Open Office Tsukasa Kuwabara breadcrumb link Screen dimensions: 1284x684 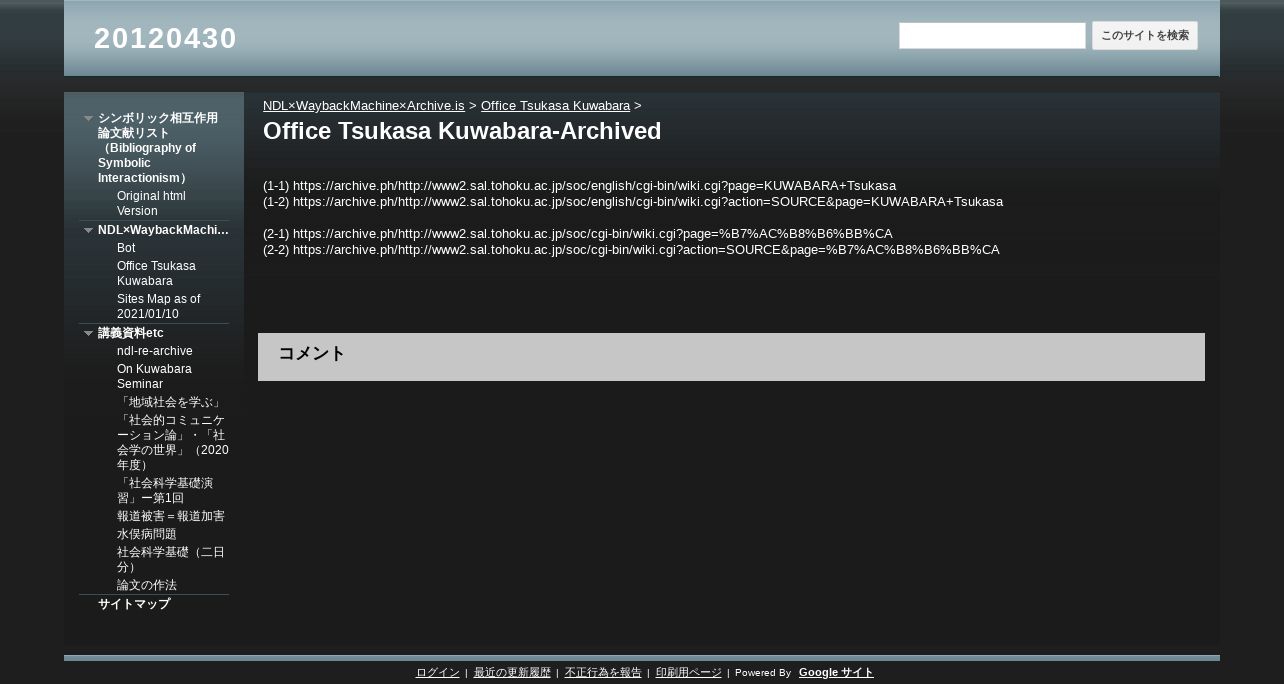[x=555, y=105]
